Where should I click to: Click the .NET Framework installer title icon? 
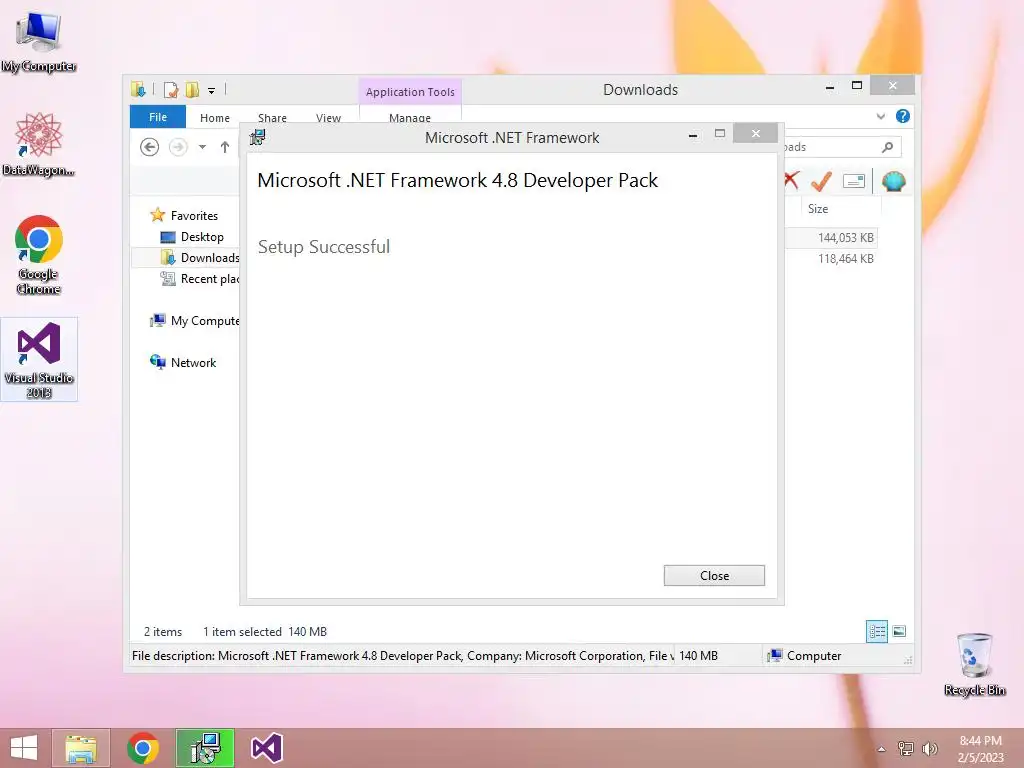[258, 137]
